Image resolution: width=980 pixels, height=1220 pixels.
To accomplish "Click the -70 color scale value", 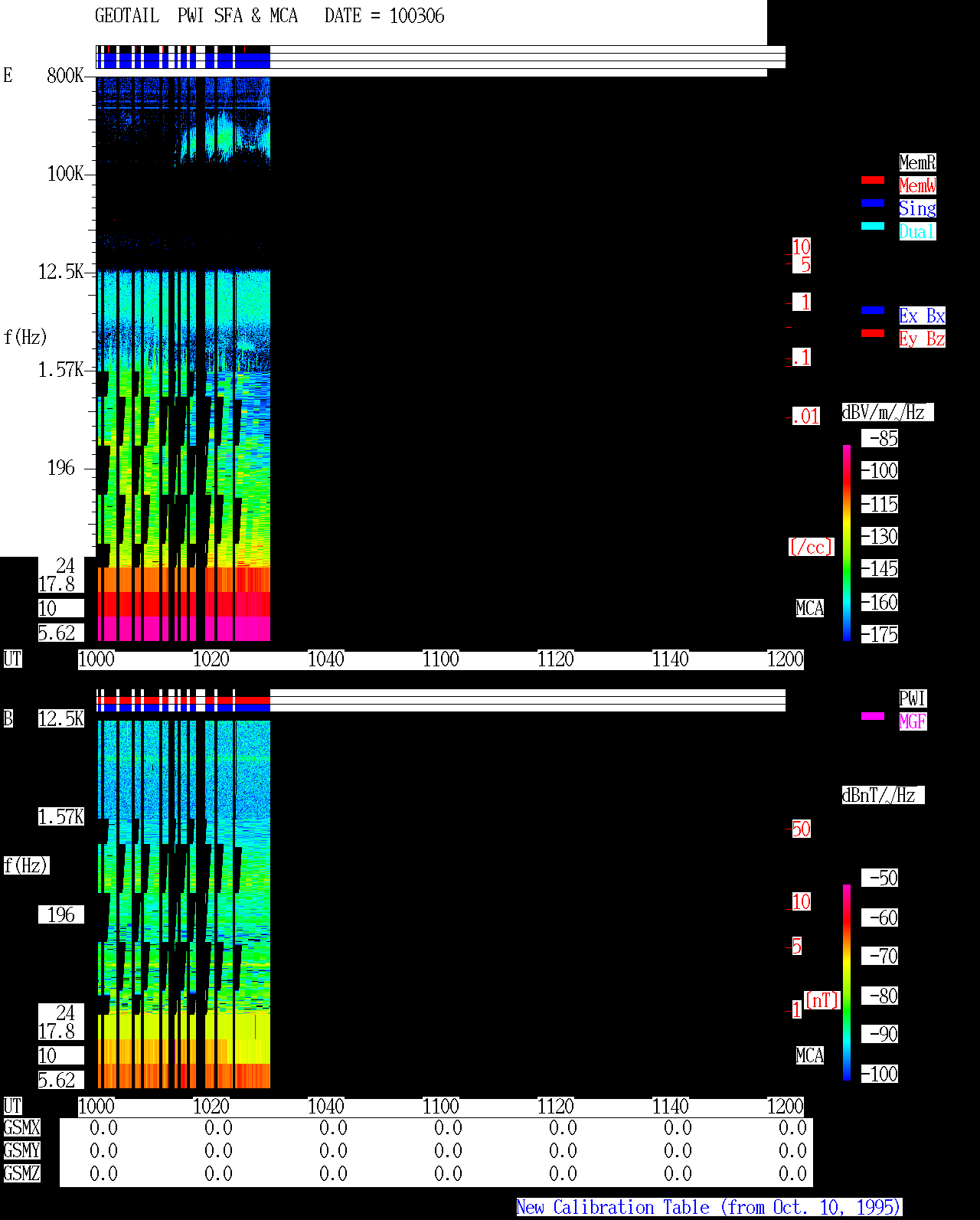I will pyautogui.click(x=880, y=956).
